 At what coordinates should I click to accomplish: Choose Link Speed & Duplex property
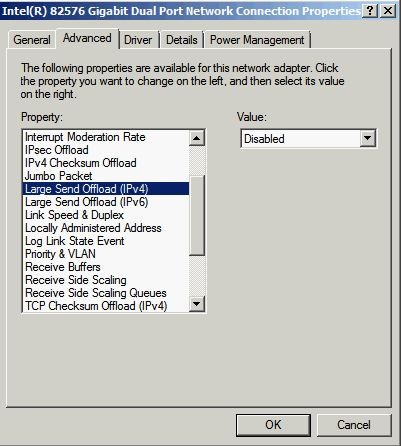[106, 215]
